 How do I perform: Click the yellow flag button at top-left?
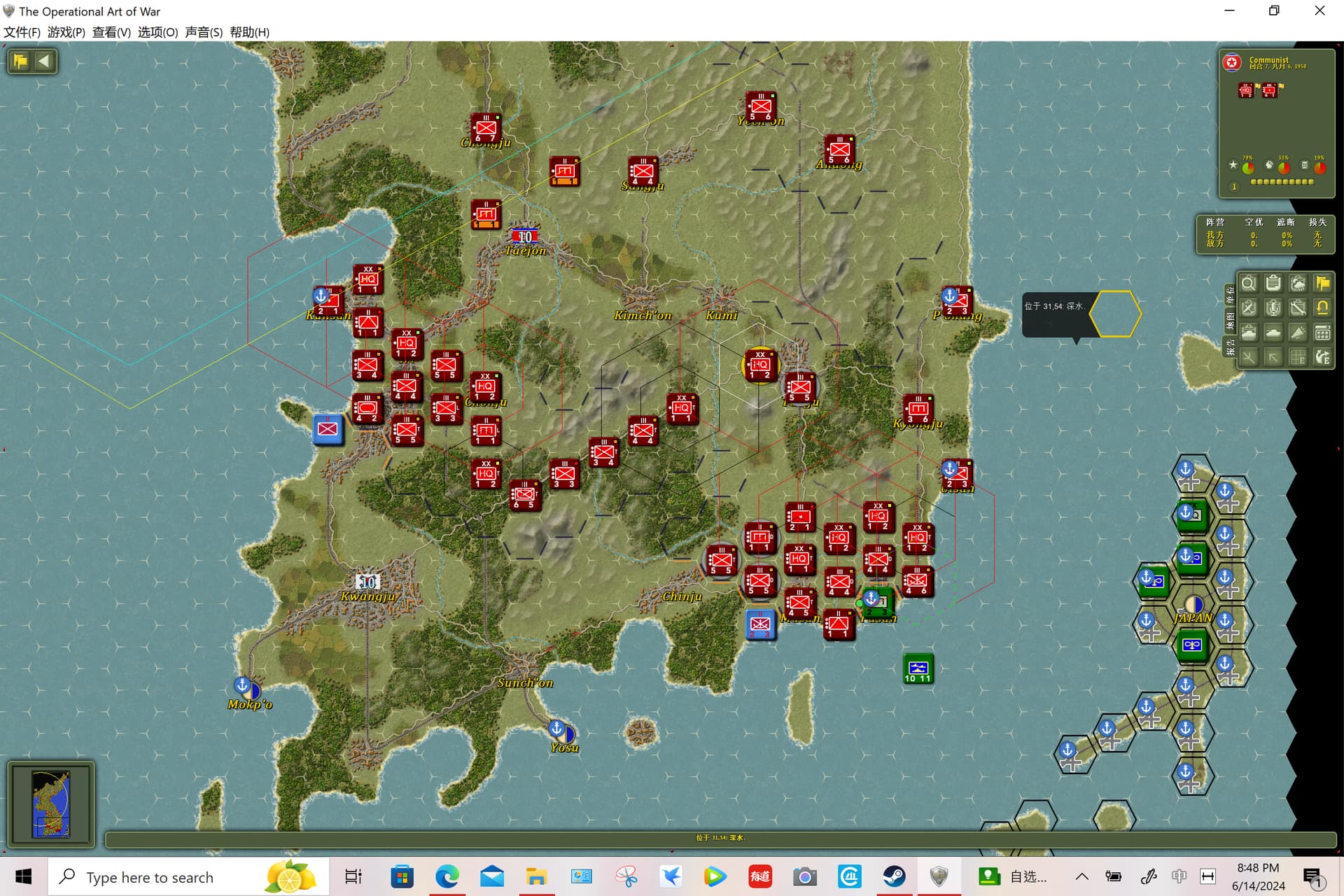[x=20, y=61]
